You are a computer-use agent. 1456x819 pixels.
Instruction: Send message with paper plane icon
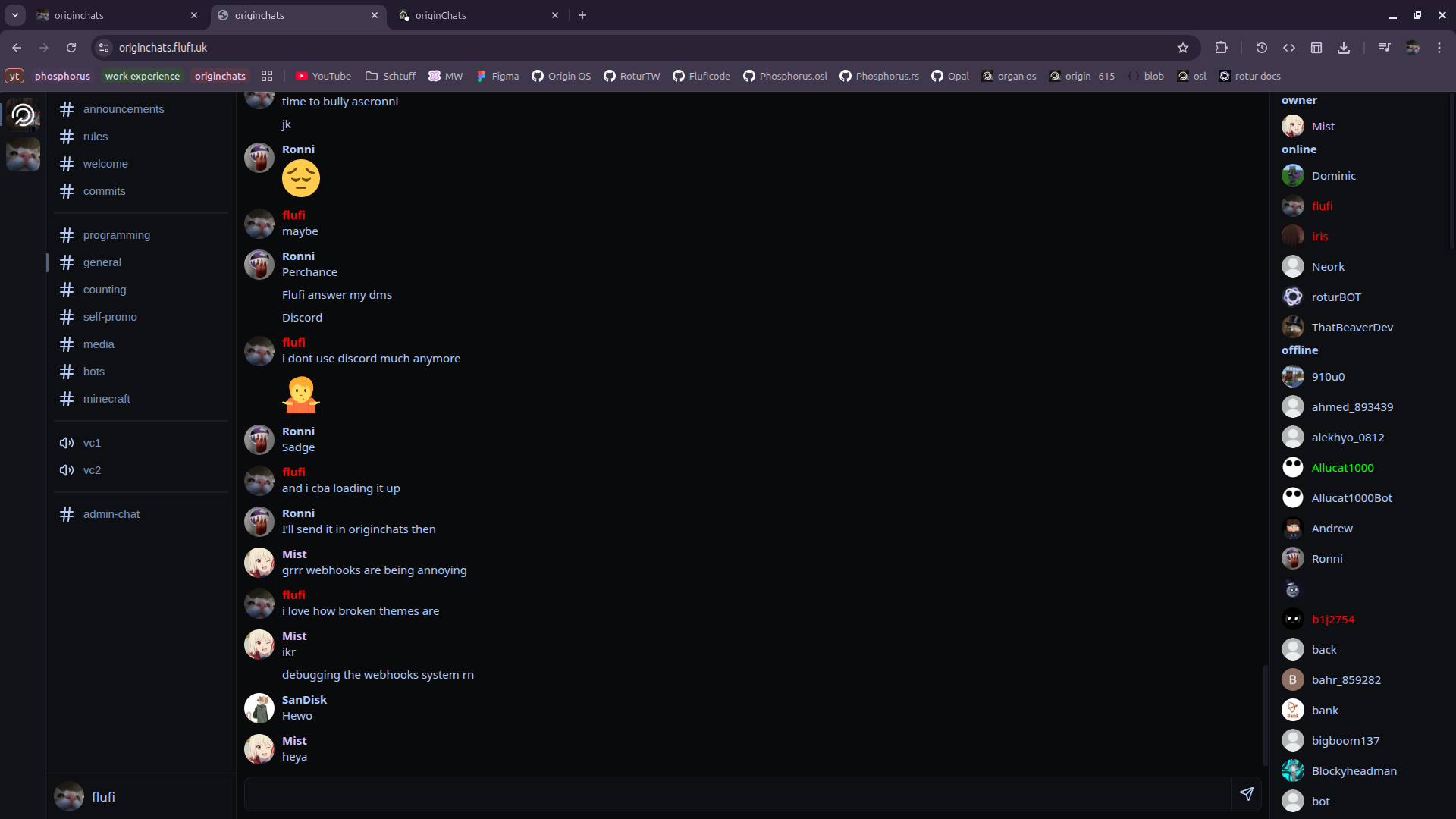[1246, 794]
